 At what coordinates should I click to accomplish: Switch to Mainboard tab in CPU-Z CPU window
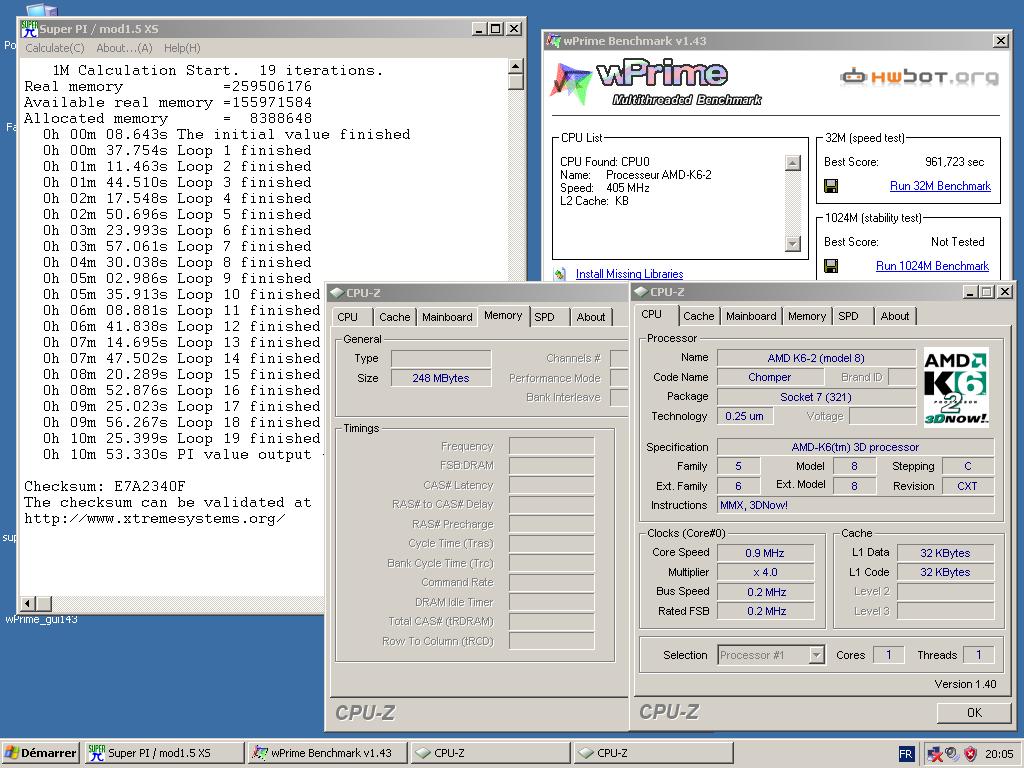click(751, 316)
